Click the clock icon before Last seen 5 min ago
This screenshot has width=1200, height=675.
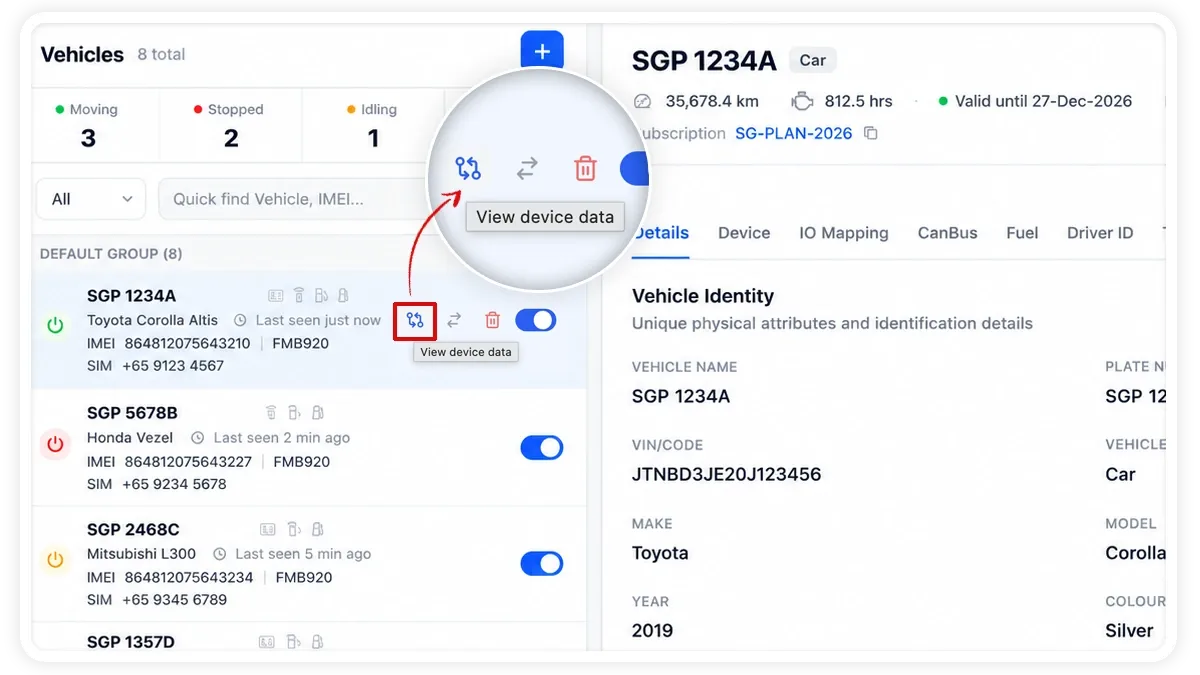click(x=219, y=554)
